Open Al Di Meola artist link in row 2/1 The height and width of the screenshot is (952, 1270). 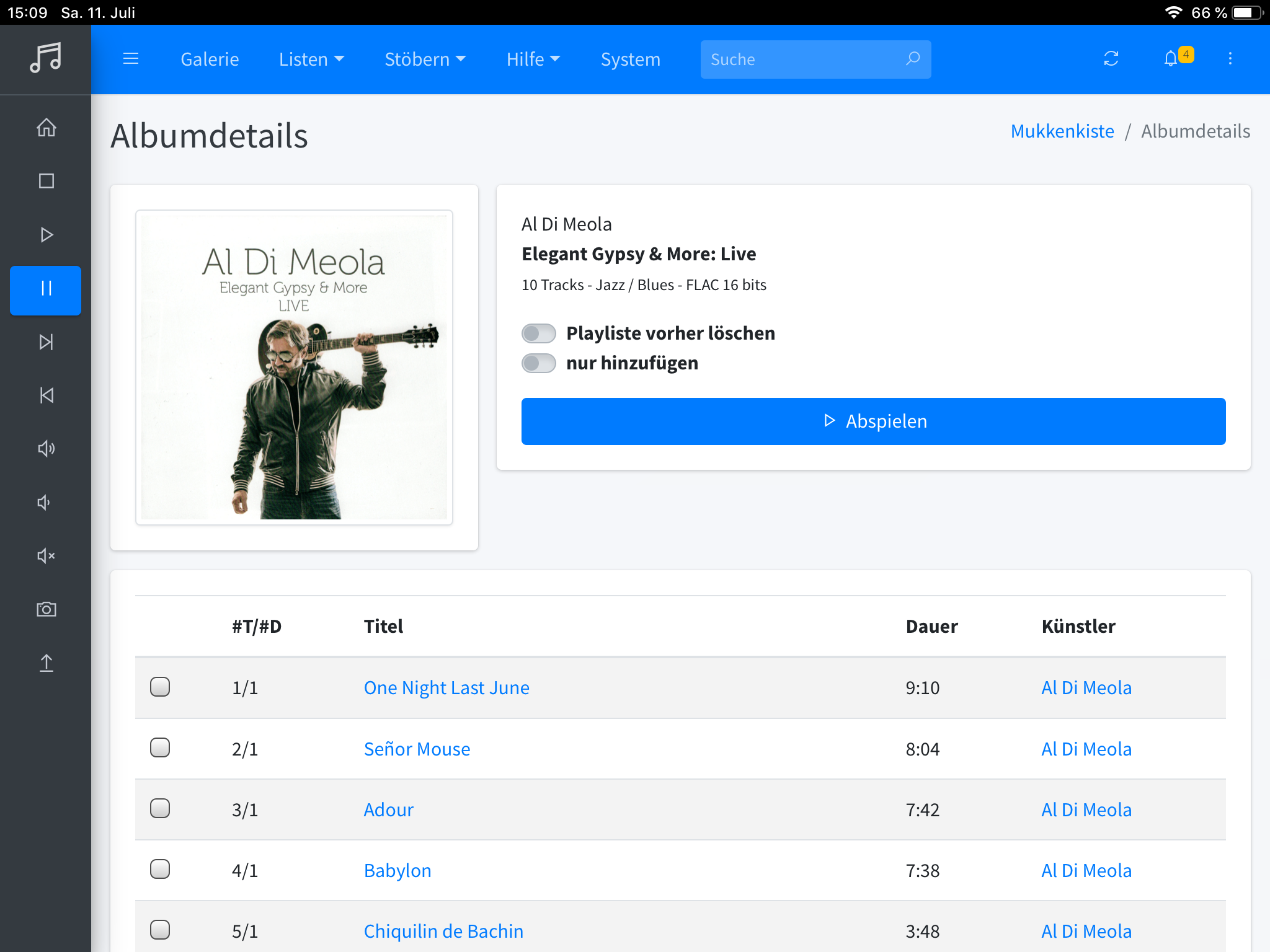pos(1086,749)
